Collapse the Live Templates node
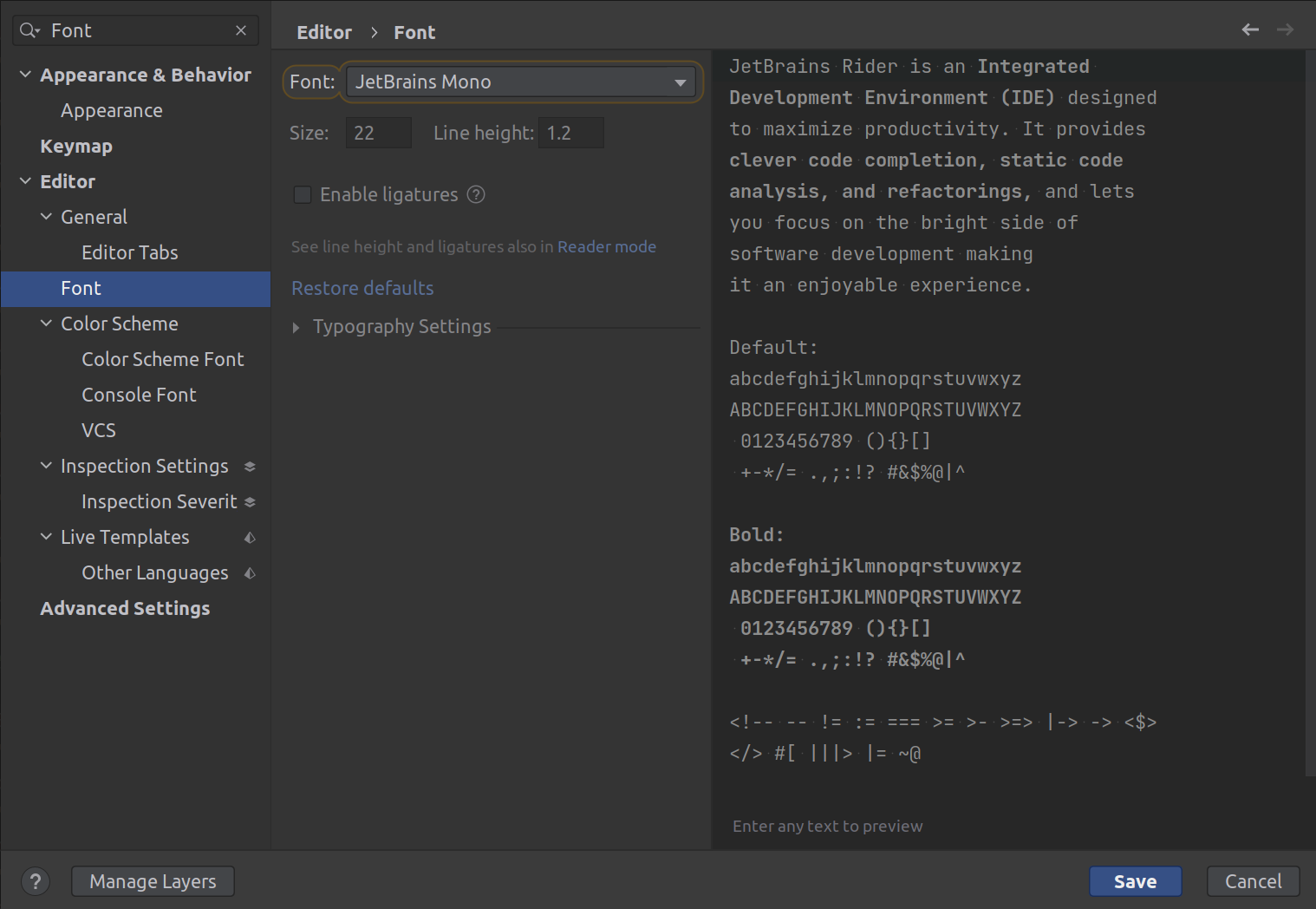This screenshot has width=1316, height=909. click(x=46, y=537)
